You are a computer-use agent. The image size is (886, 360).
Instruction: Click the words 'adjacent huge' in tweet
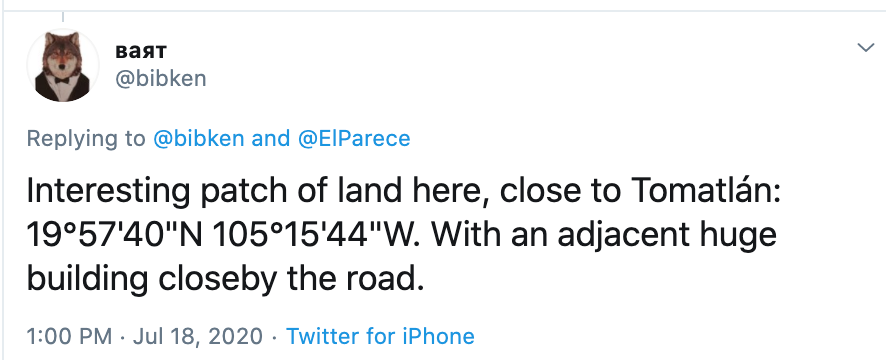(667, 236)
